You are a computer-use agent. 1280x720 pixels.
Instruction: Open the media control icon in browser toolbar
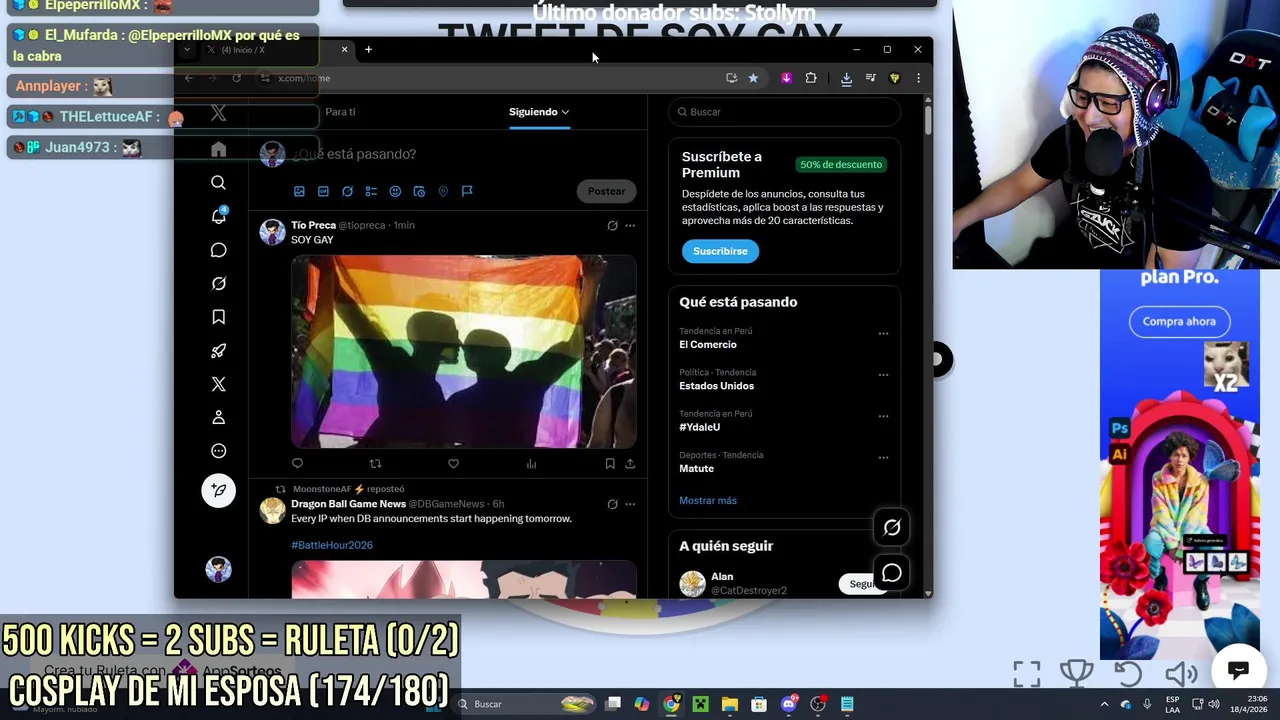coord(870,78)
